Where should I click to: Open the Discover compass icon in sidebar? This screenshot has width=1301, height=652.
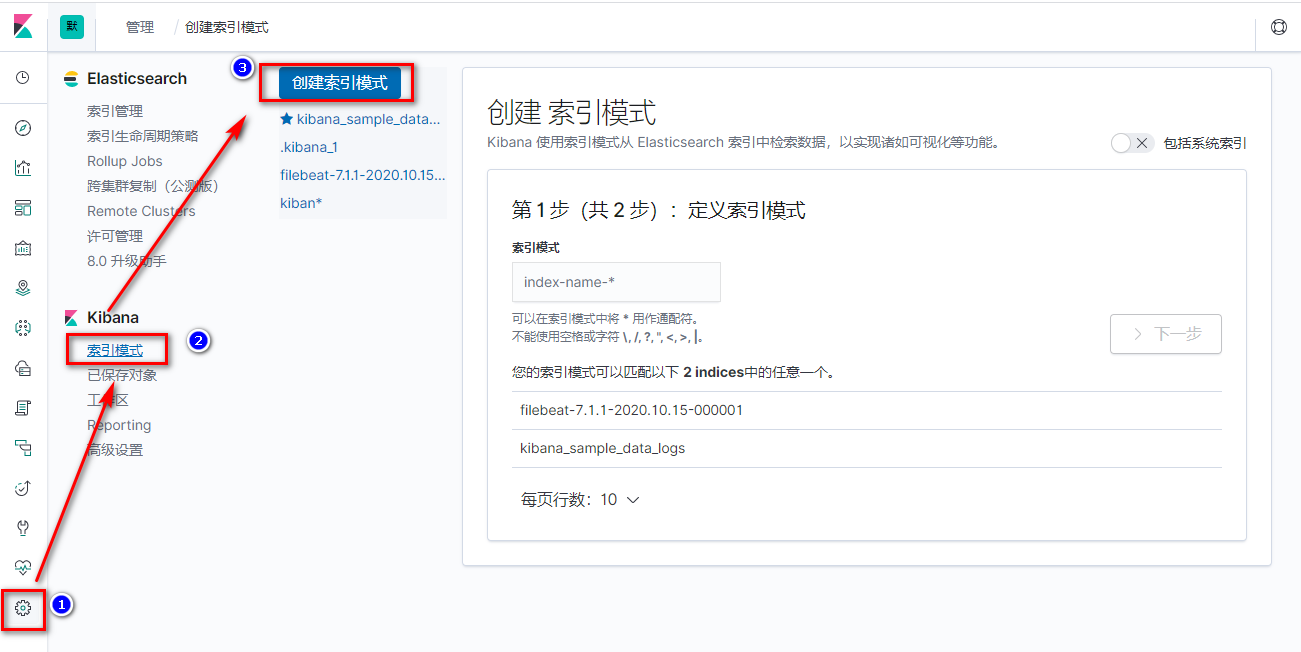click(23, 128)
